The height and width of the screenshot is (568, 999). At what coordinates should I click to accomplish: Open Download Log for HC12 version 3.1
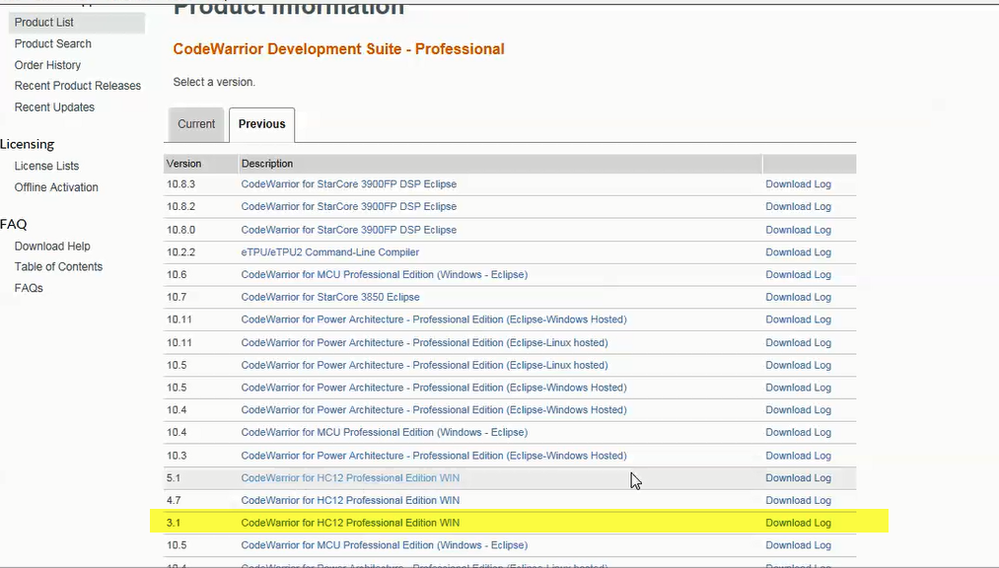click(x=798, y=523)
